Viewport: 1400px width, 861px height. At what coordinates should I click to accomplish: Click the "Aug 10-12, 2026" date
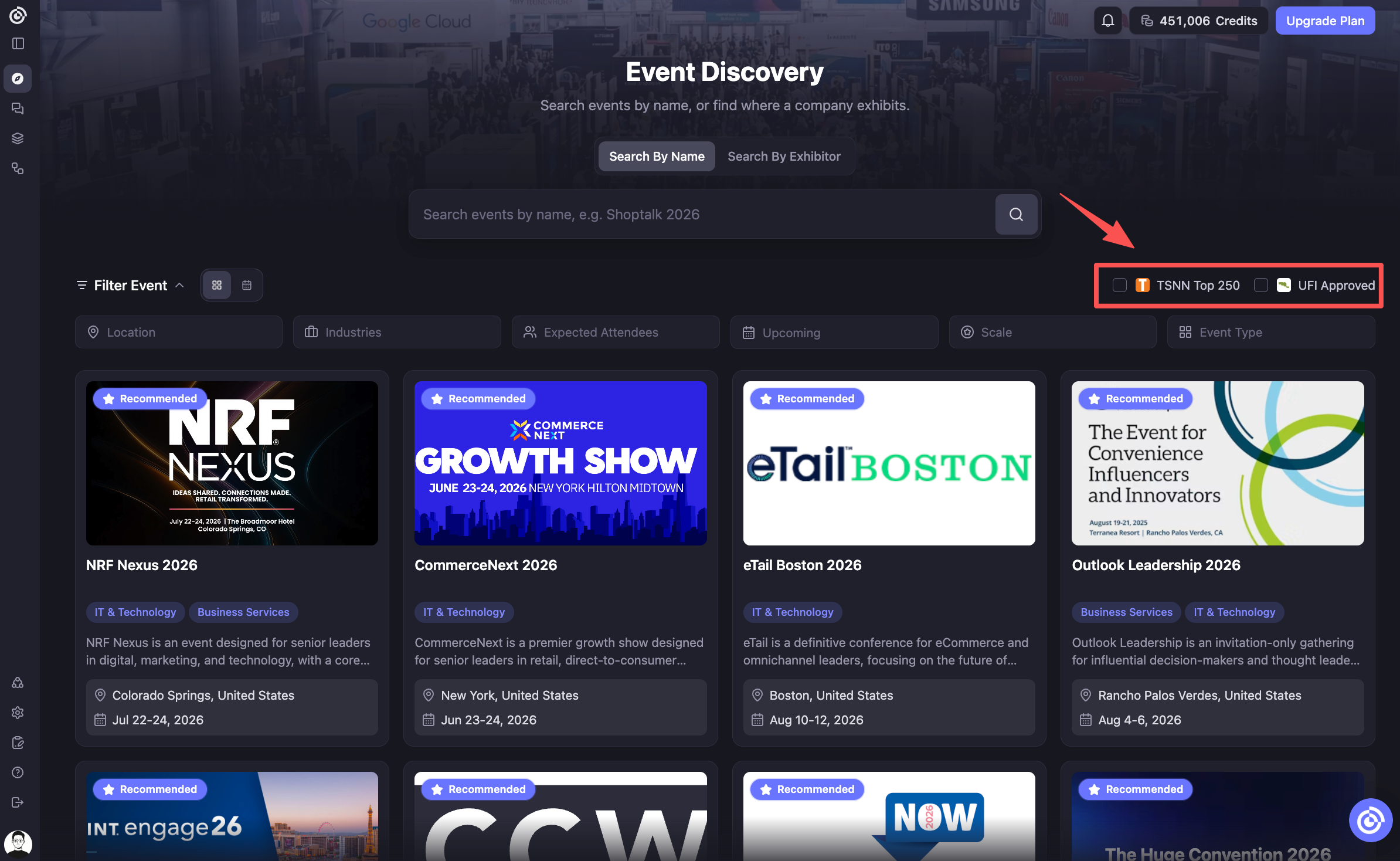[816, 720]
